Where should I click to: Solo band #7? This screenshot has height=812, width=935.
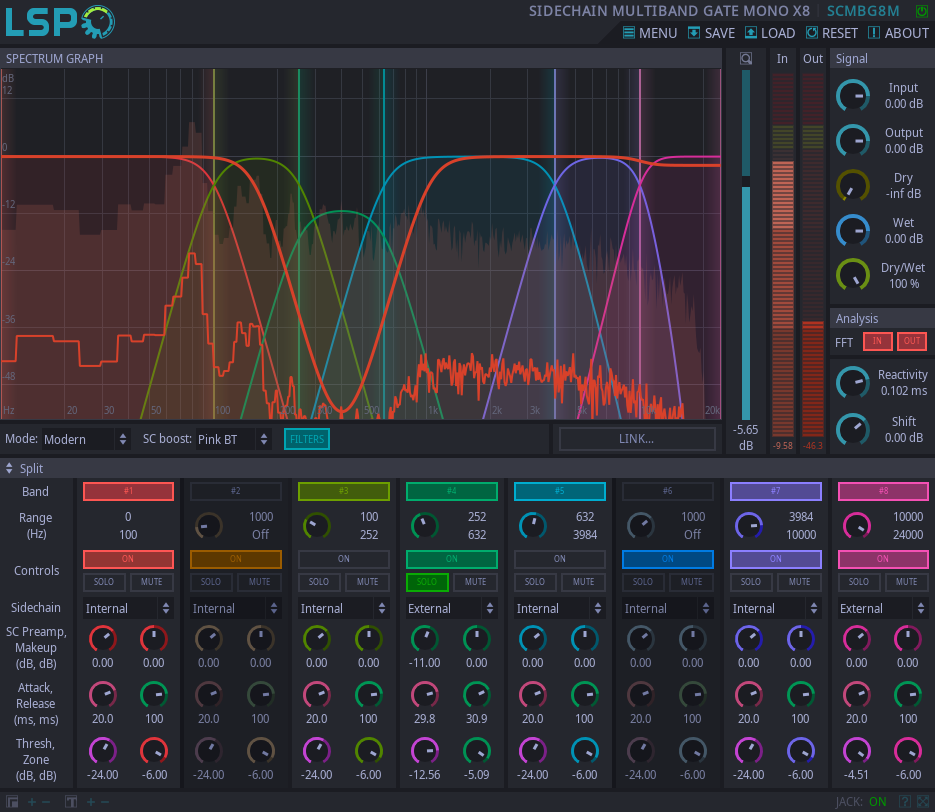click(751, 582)
